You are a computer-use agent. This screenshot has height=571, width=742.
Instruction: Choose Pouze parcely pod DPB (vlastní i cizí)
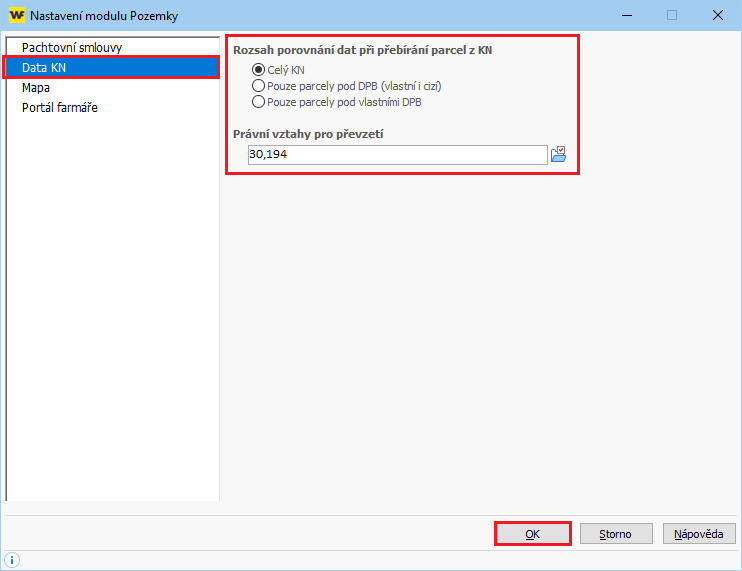(x=259, y=86)
